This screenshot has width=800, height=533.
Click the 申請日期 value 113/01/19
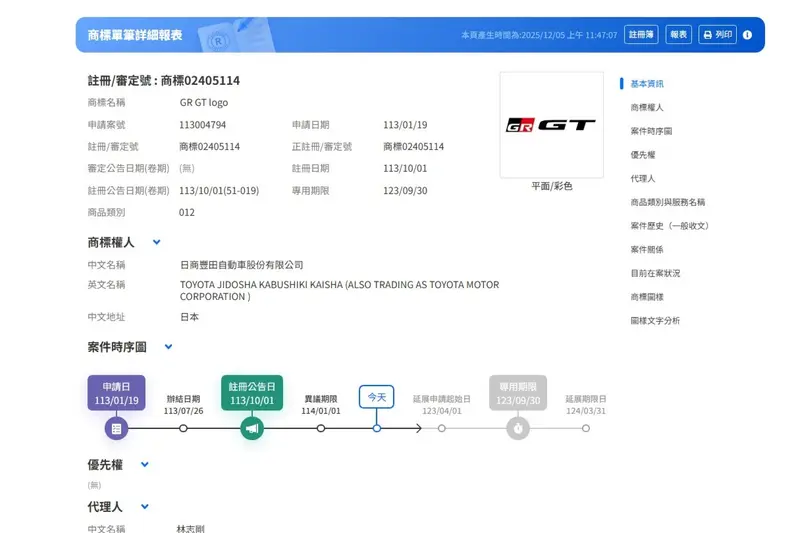tap(405, 125)
